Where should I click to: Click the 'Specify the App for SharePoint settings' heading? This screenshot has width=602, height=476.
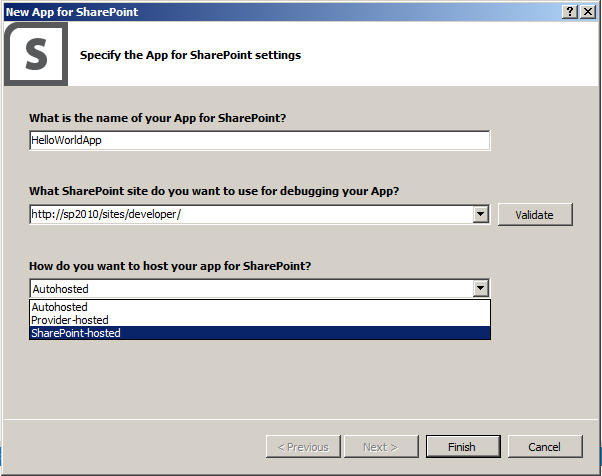tap(190, 55)
